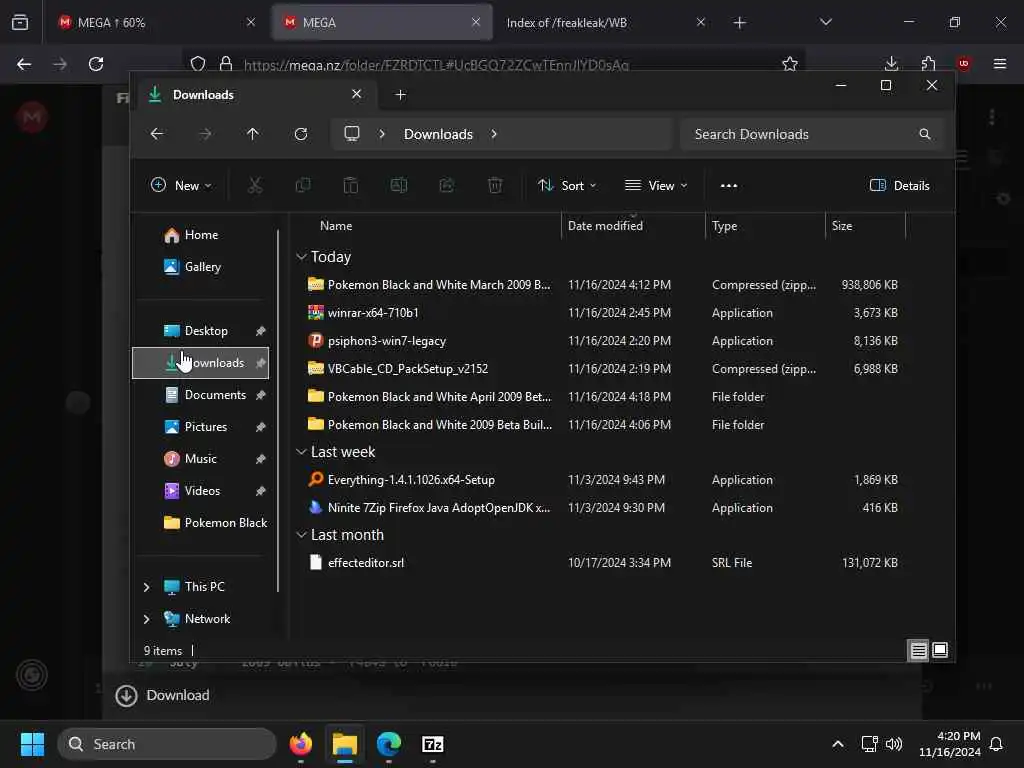The image size is (1024, 768).
Task: Click the Delete trash icon in Explorer
Action: point(495,185)
